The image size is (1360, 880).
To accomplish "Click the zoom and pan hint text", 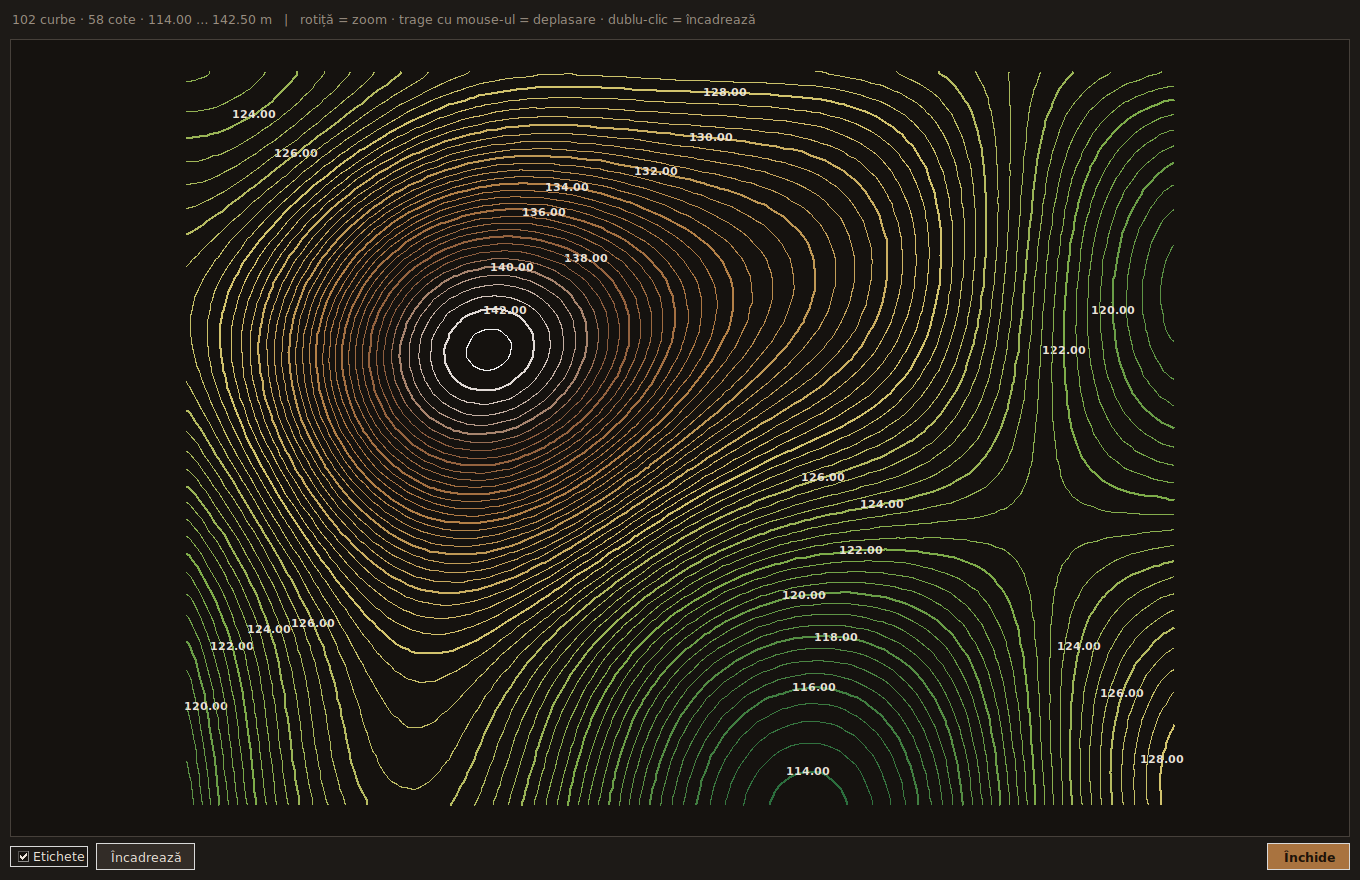I will tap(528, 19).
